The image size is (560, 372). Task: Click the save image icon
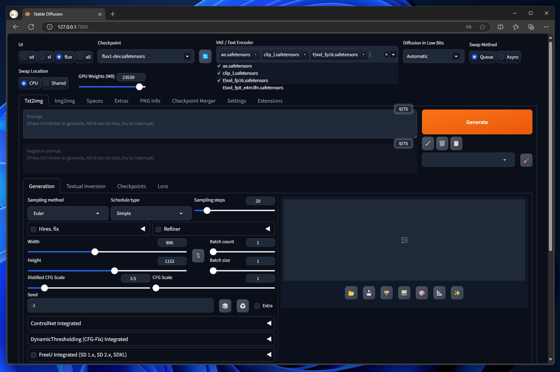click(369, 293)
